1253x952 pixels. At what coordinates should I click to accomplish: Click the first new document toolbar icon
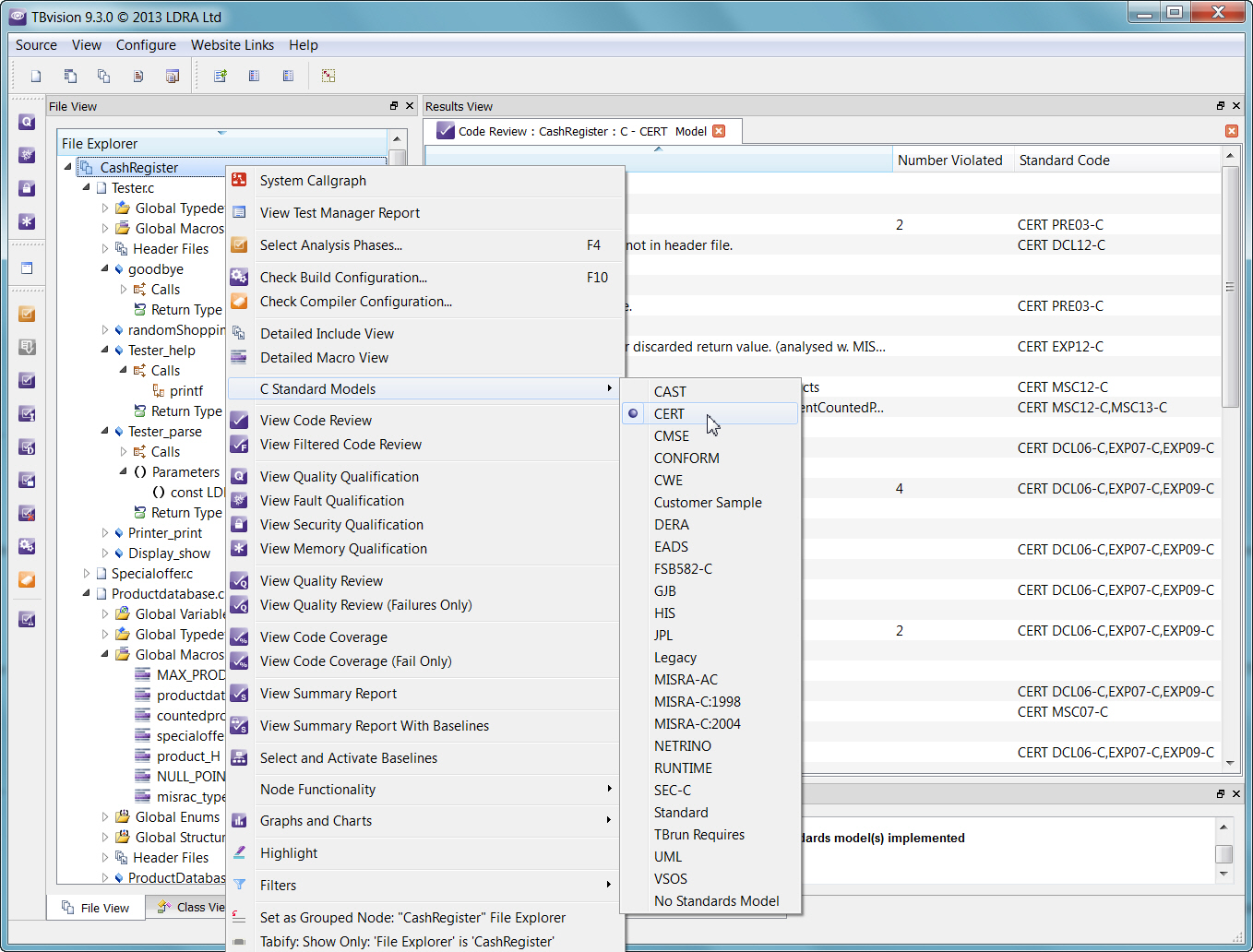click(36, 77)
